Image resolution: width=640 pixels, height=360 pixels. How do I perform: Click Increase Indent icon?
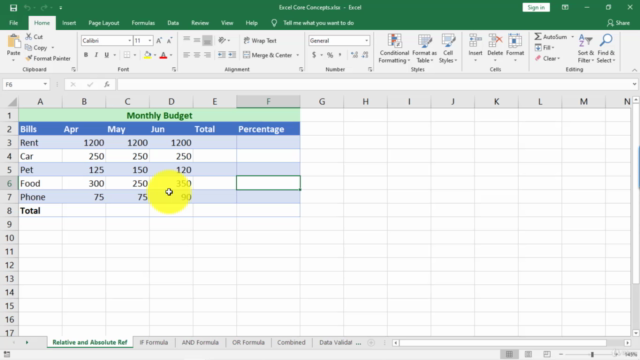tap(232, 55)
